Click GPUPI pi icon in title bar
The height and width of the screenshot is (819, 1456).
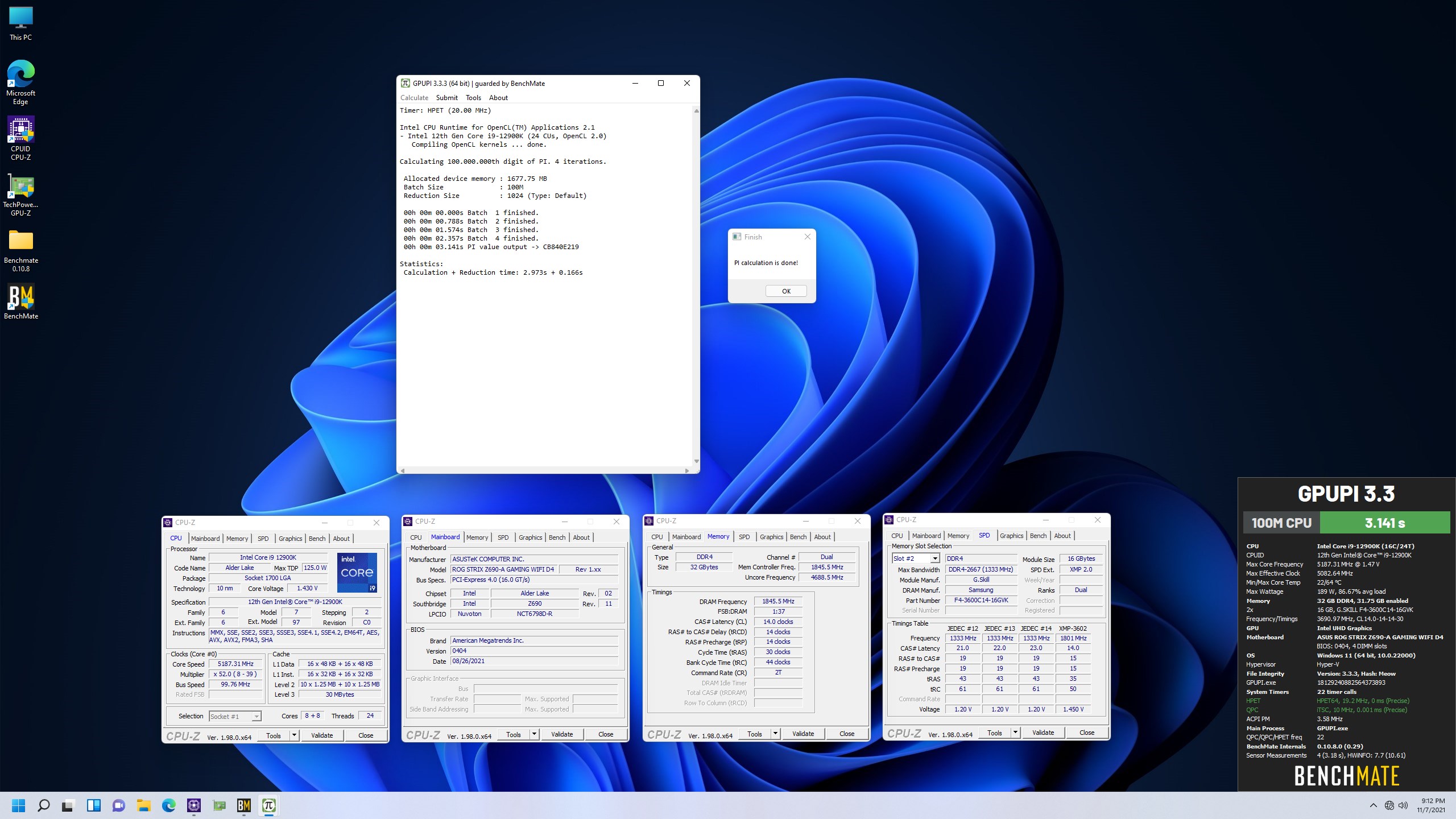pos(405,83)
